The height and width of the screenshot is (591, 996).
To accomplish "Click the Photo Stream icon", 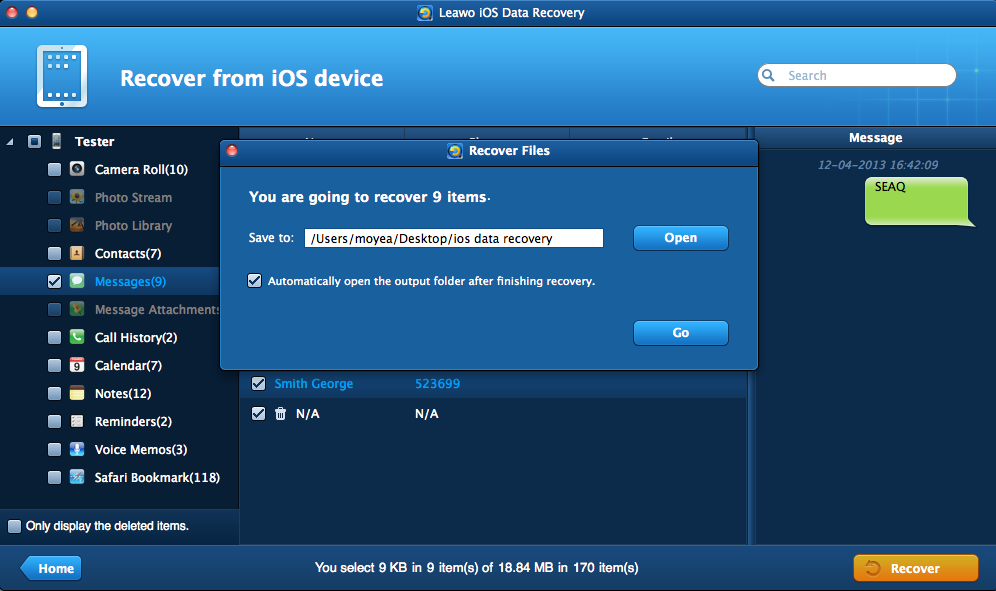I will coord(77,197).
